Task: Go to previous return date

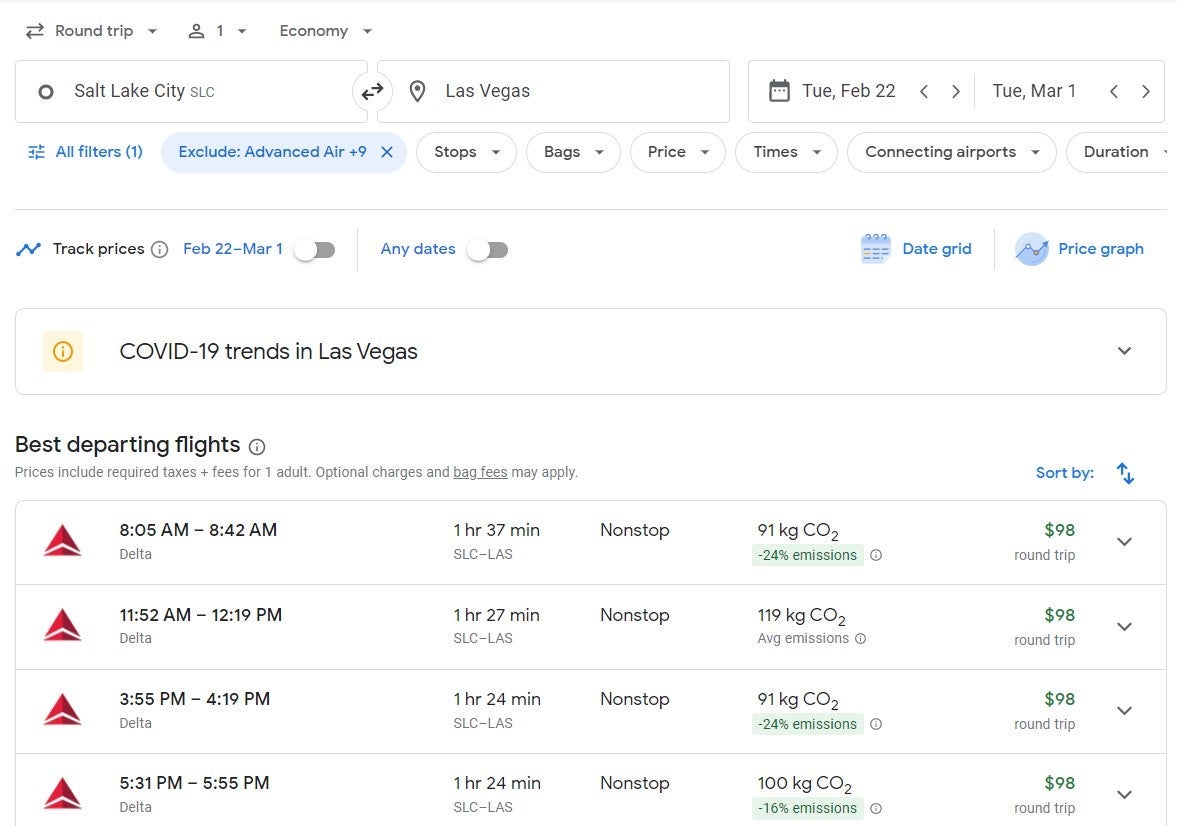Action: pos(1113,92)
